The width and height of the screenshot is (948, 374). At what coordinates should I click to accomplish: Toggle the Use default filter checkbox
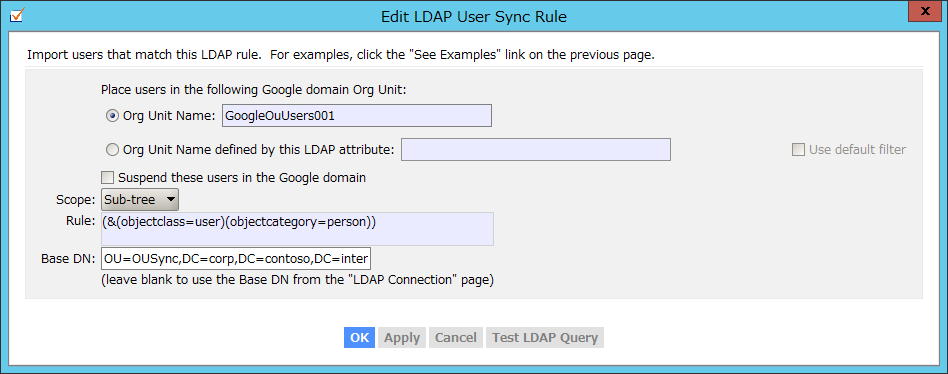click(797, 149)
